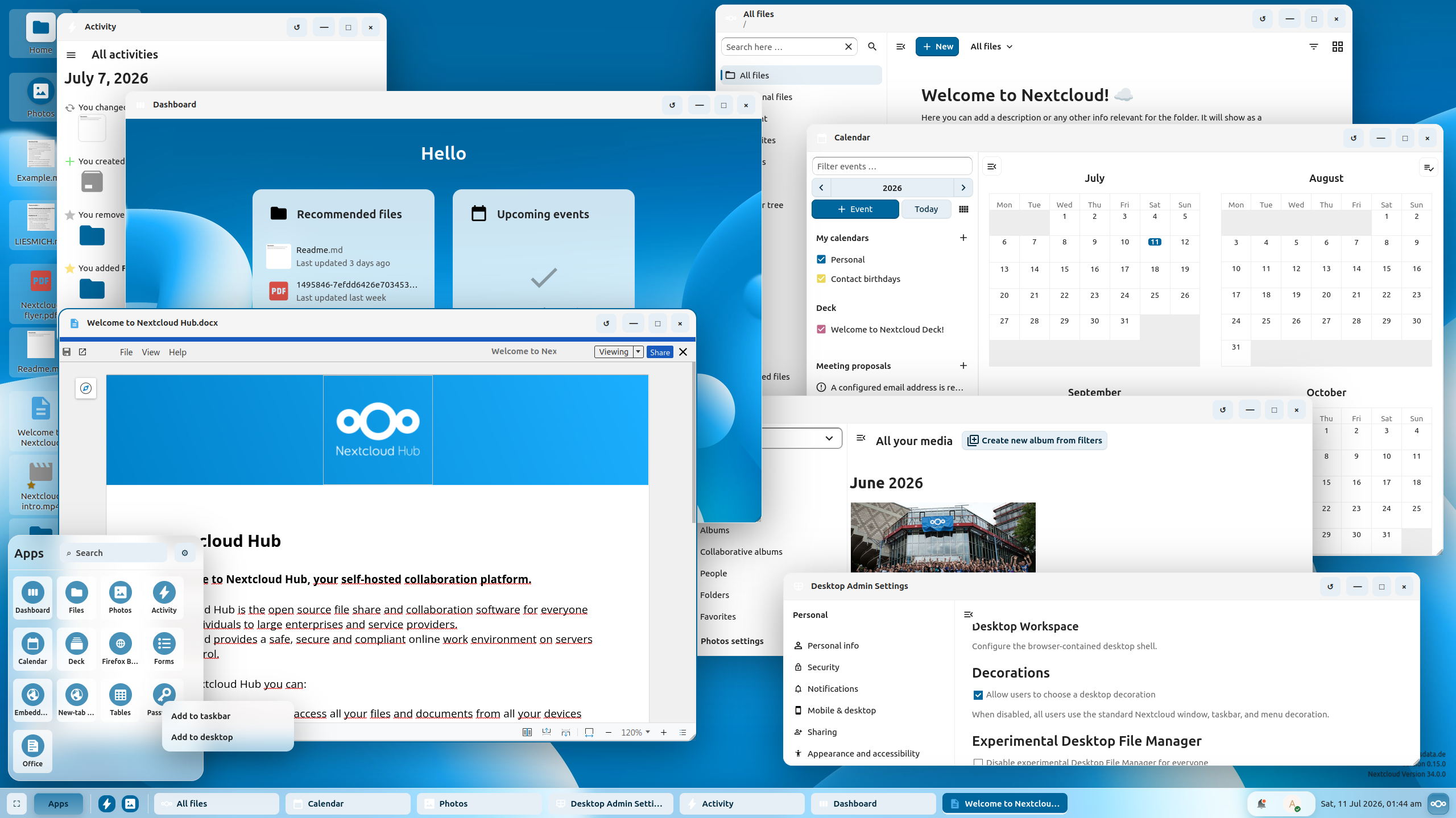Click the search magnifier in All files window
Screen dimensions: 1456x818
point(872,47)
